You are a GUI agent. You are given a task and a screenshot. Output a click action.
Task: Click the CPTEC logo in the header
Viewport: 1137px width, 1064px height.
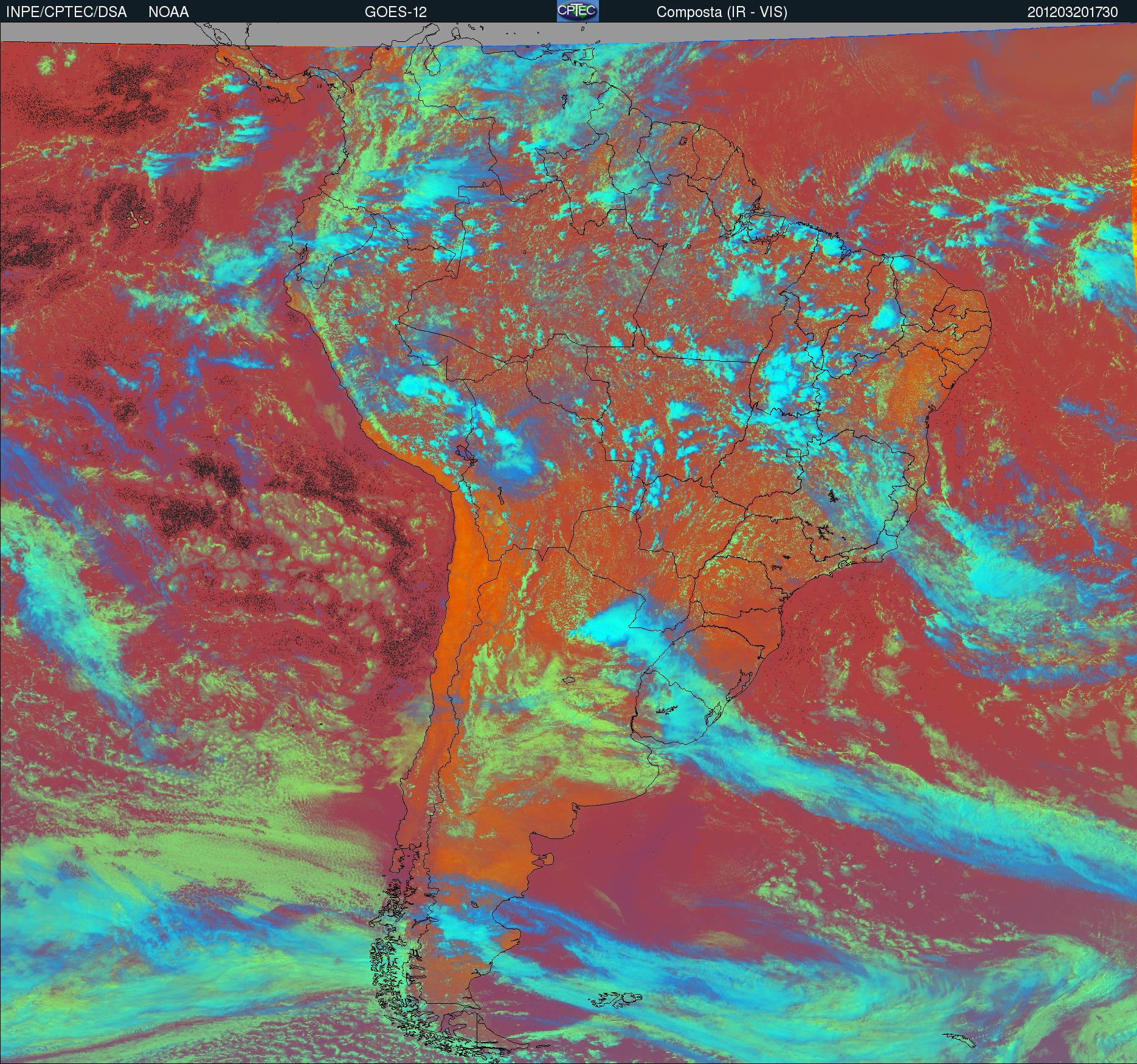pos(578,11)
